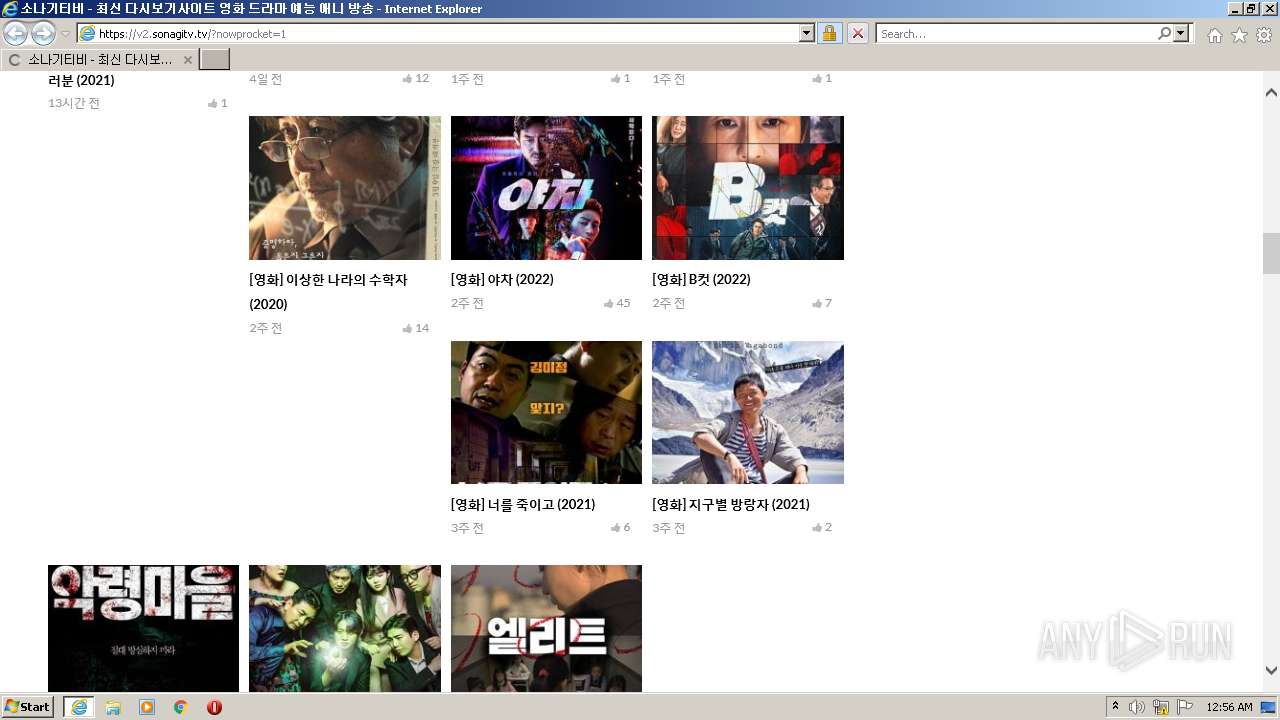The width and height of the screenshot is (1280, 720).
Task: Click the volume speaker tray icon
Action: pos(1137,707)
